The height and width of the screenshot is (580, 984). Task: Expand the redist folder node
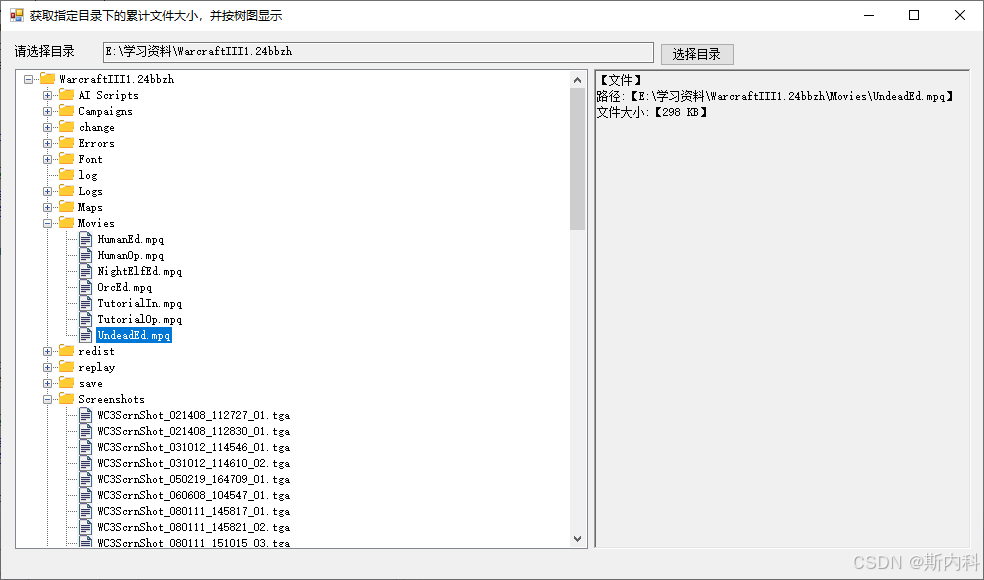tap(47, 352)
